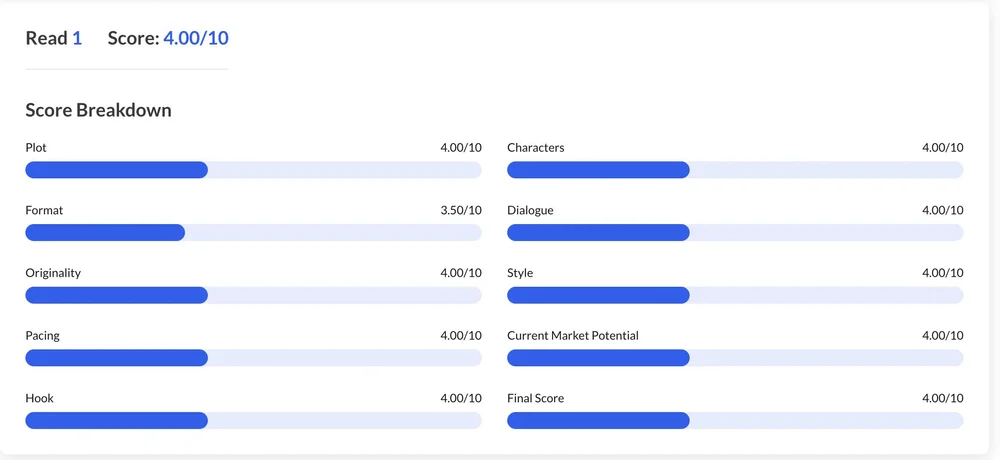Click the Originality score progress bar
Viewport: 1000px width, 460px height.
pyautogui.click(x=253, y=295)
